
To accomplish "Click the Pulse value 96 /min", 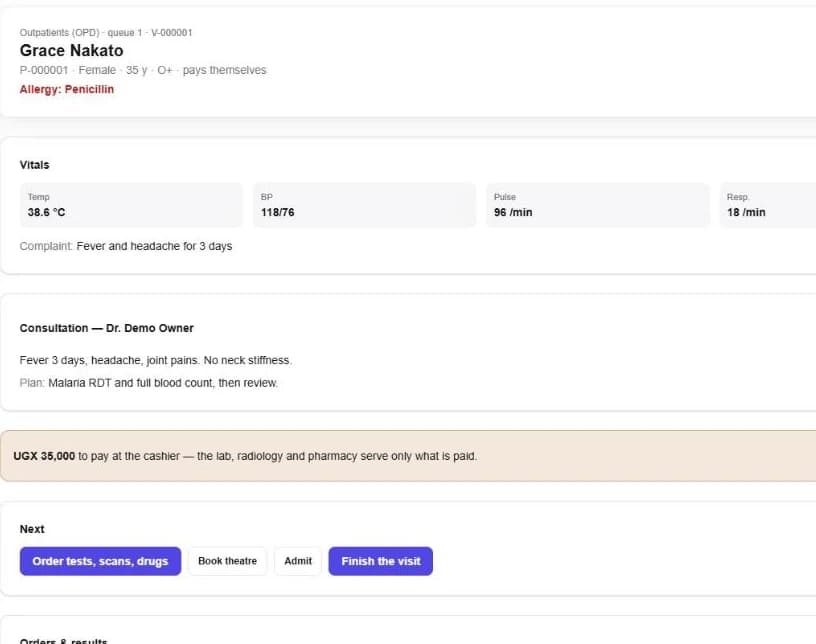I will pos(513,212).
